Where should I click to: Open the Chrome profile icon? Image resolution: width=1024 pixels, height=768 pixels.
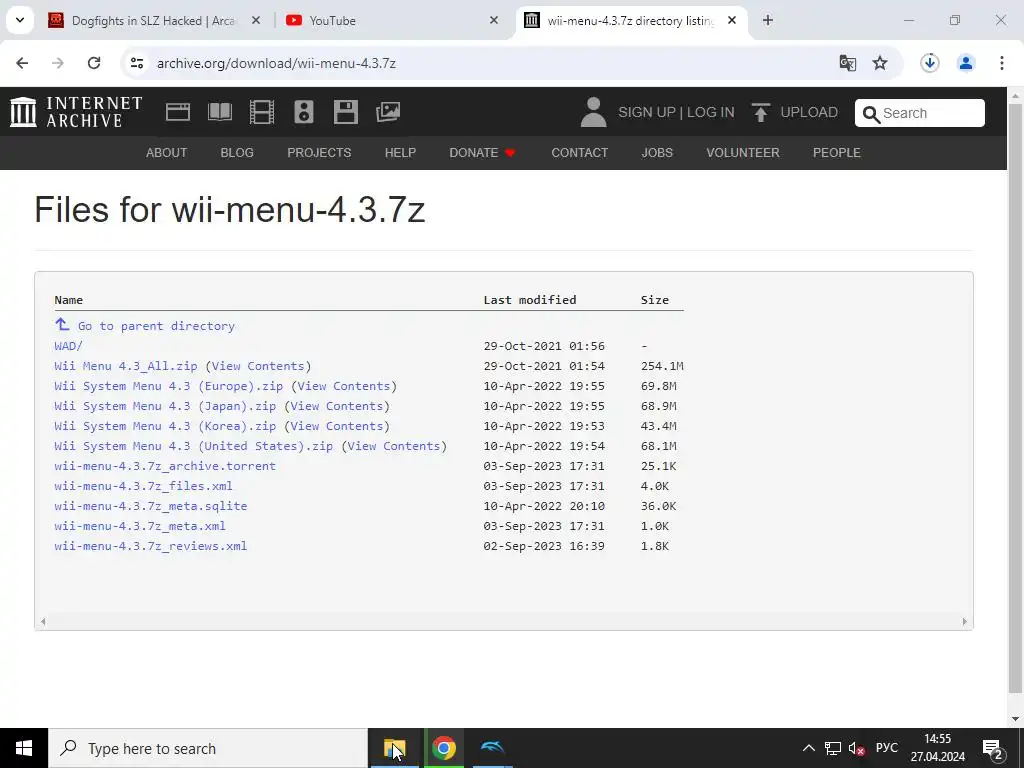(x=966, y=63)
